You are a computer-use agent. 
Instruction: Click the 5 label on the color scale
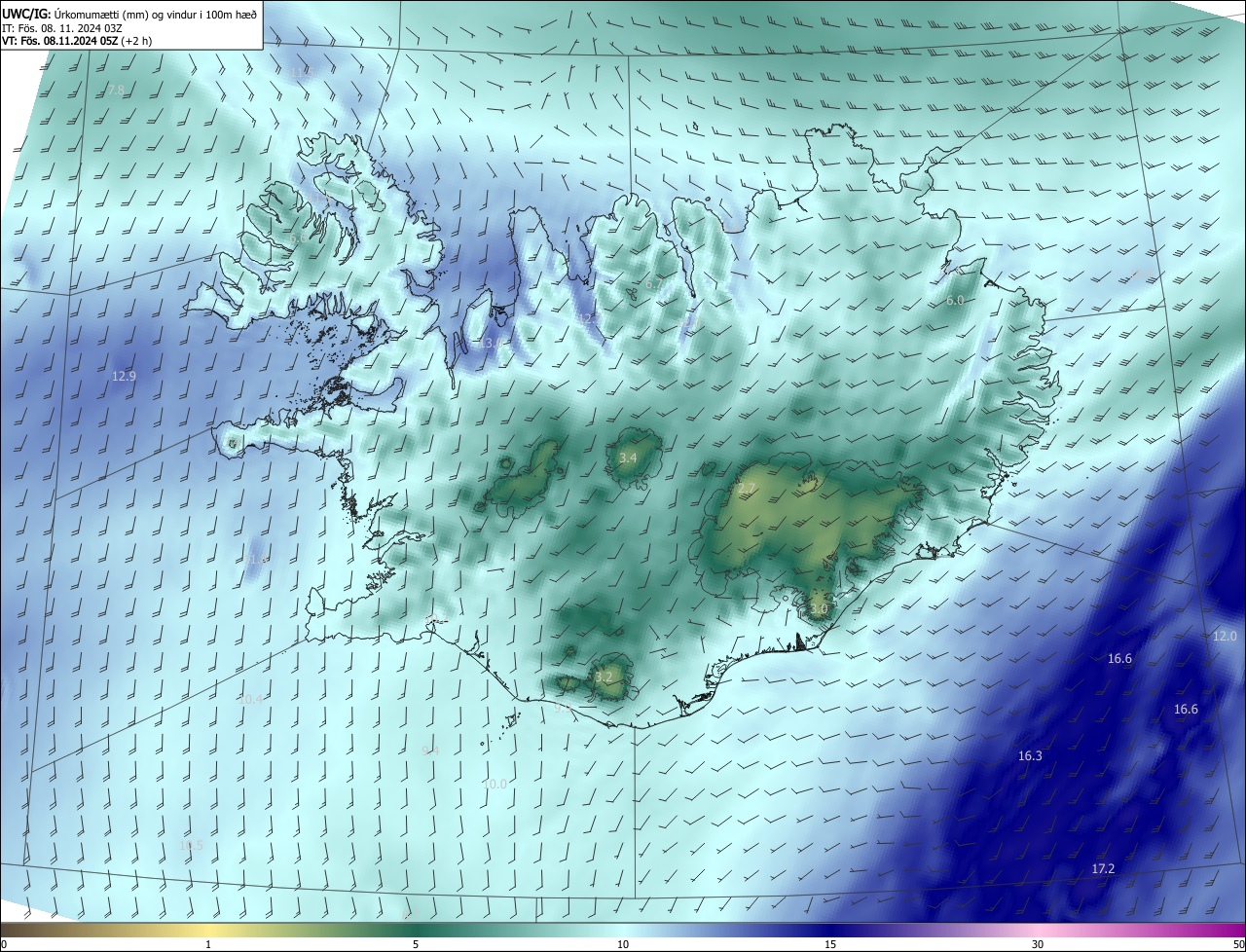click(416, 944)
